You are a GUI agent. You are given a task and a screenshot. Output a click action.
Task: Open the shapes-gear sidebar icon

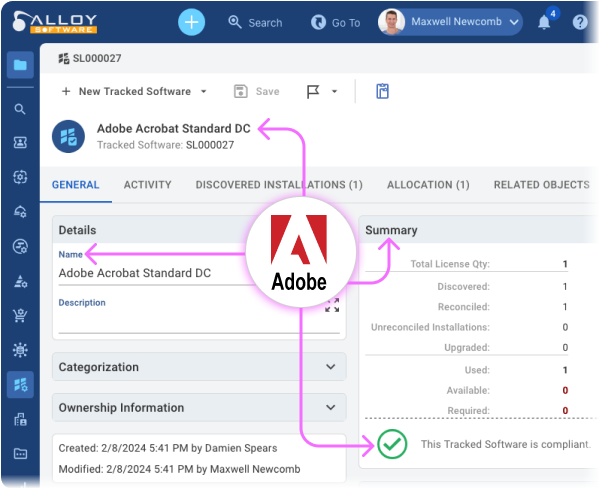20,281
